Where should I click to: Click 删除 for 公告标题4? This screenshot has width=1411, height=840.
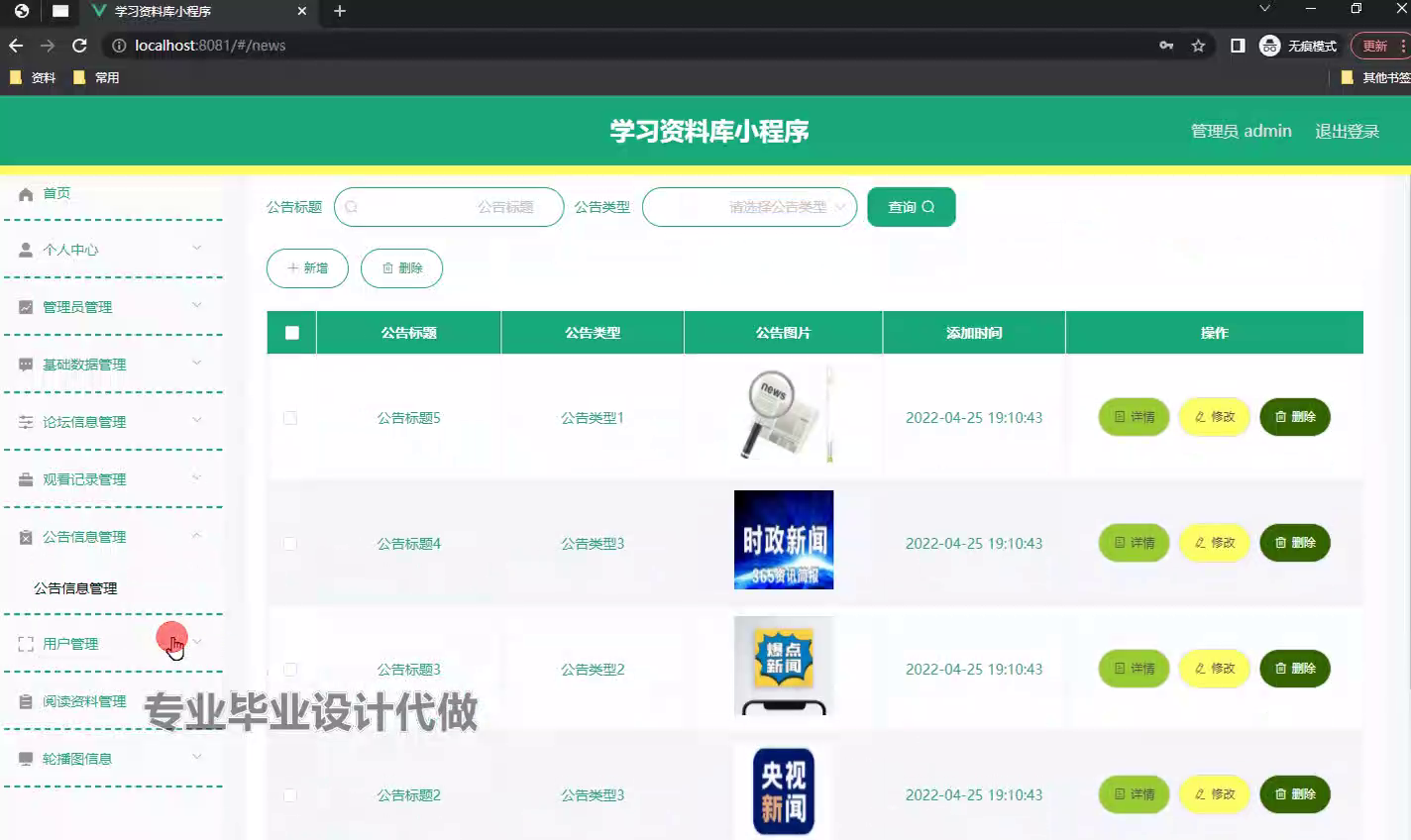click(1295, 543)
